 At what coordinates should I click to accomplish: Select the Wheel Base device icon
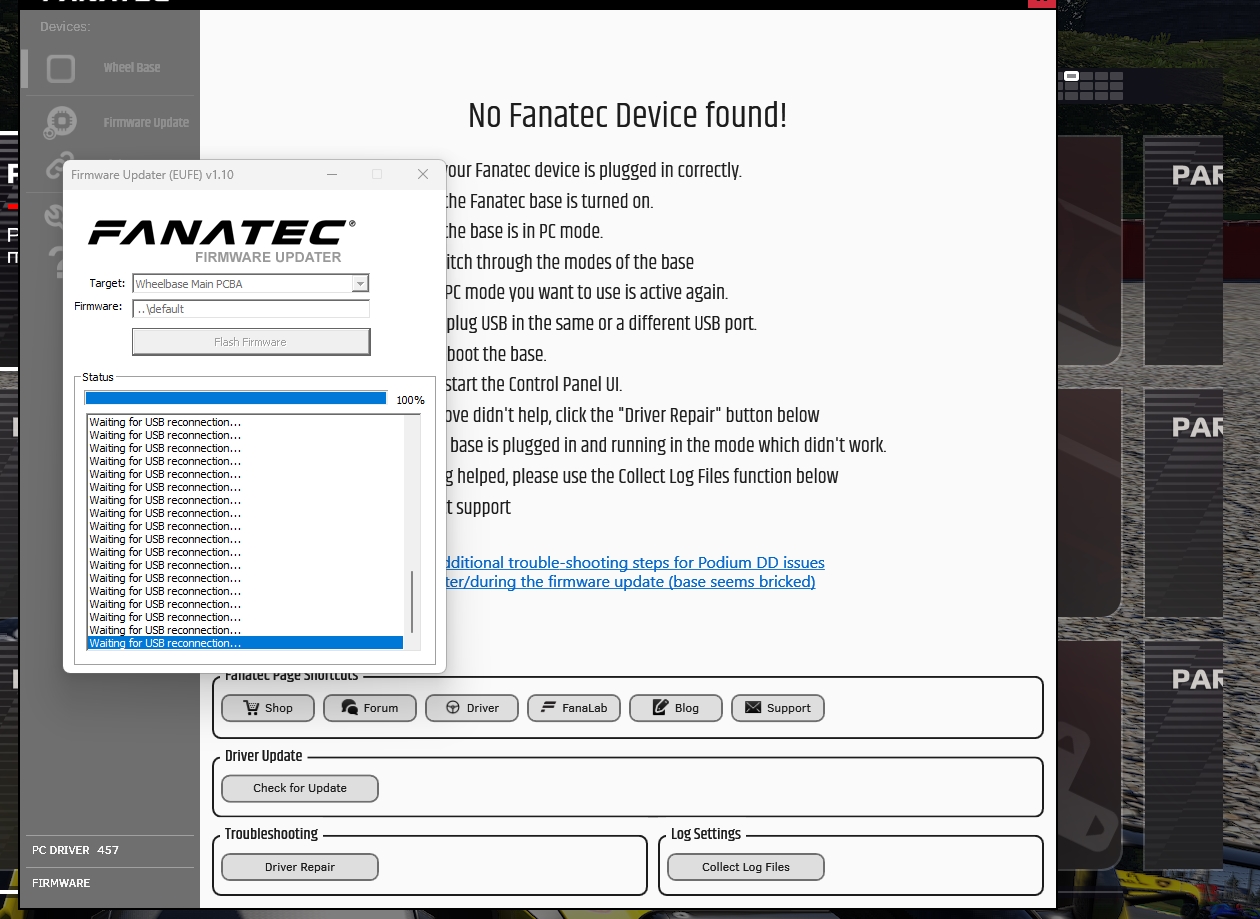tap(61, 68)
